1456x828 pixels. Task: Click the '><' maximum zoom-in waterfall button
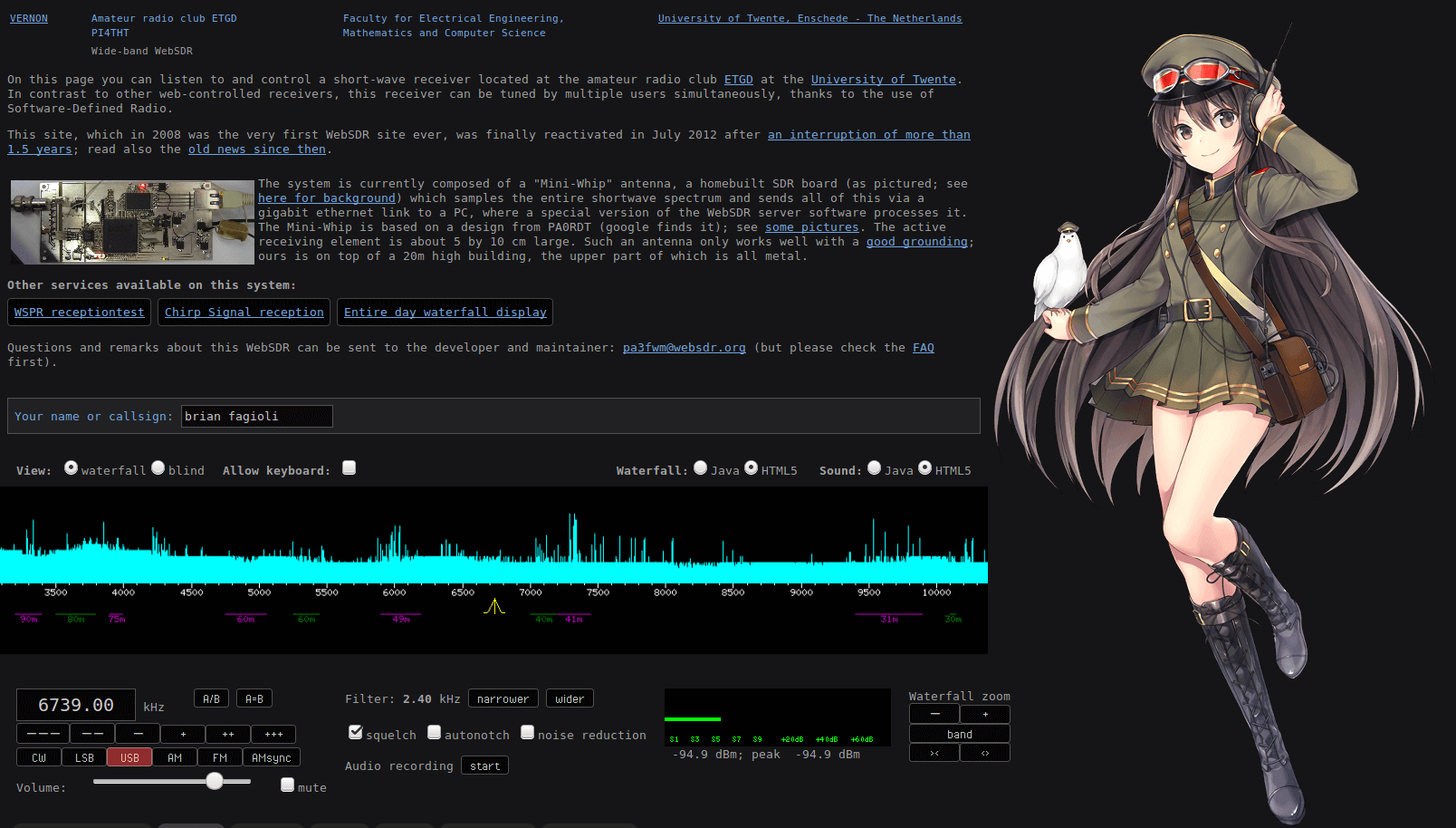(x=934, y=753)
